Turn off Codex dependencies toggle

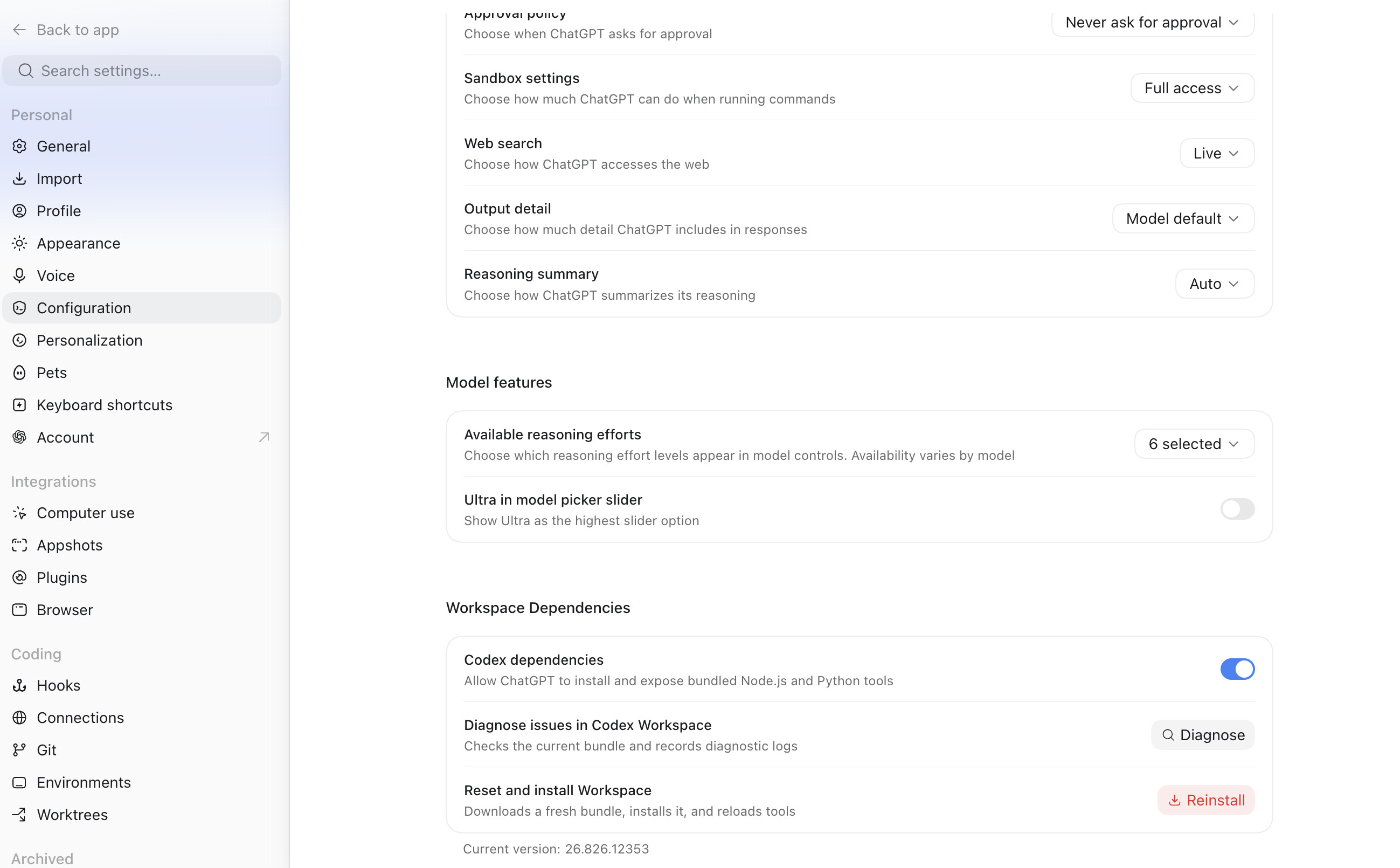[1237, 670]
